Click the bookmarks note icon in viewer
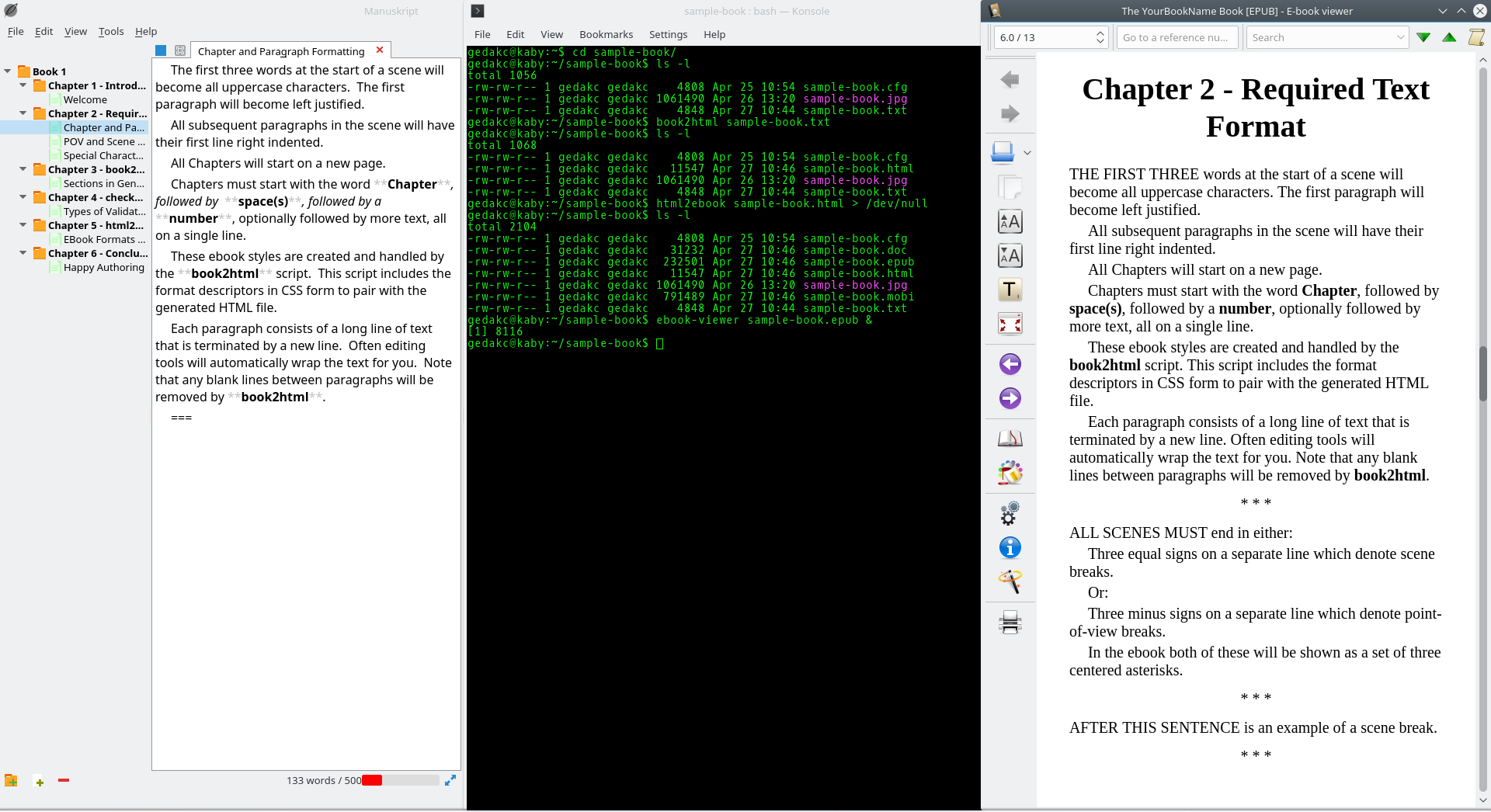Image resolution: width=1491 pixels, height=812 pixels. tap(1476, 37)
